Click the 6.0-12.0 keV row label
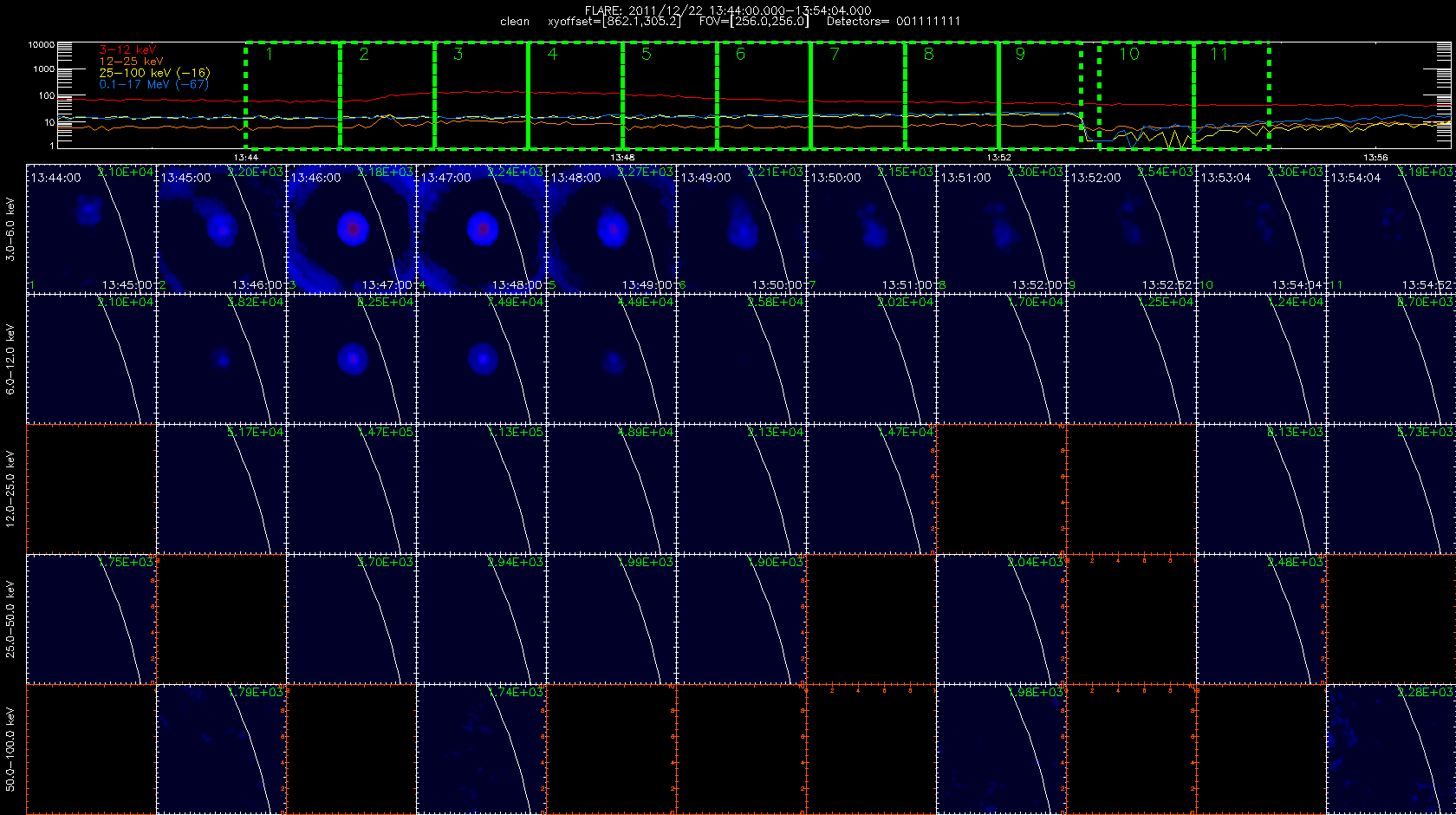1456x815 pixels. pos(10,359)
